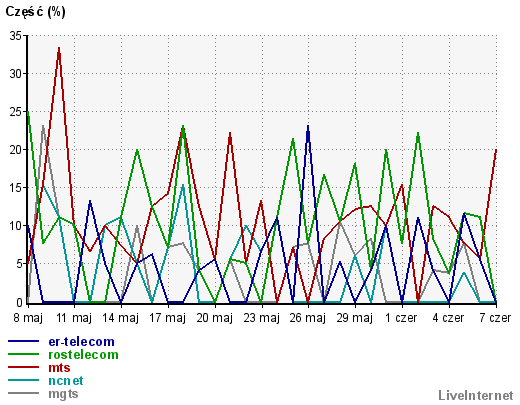This screenshot has width=520, height=405.
Task: Click the green rostelecom line swatch
Action: 23,354
